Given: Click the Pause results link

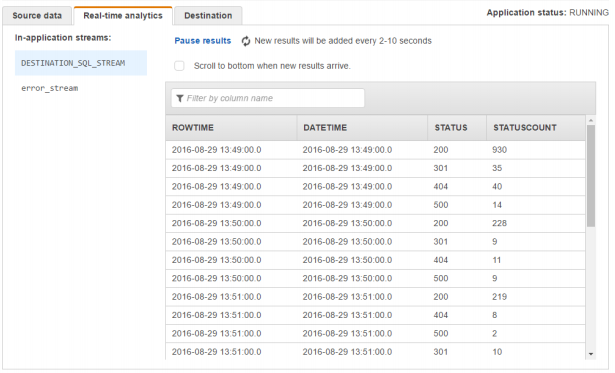Looking at the screenshot, I should click(x=202, y=41).
